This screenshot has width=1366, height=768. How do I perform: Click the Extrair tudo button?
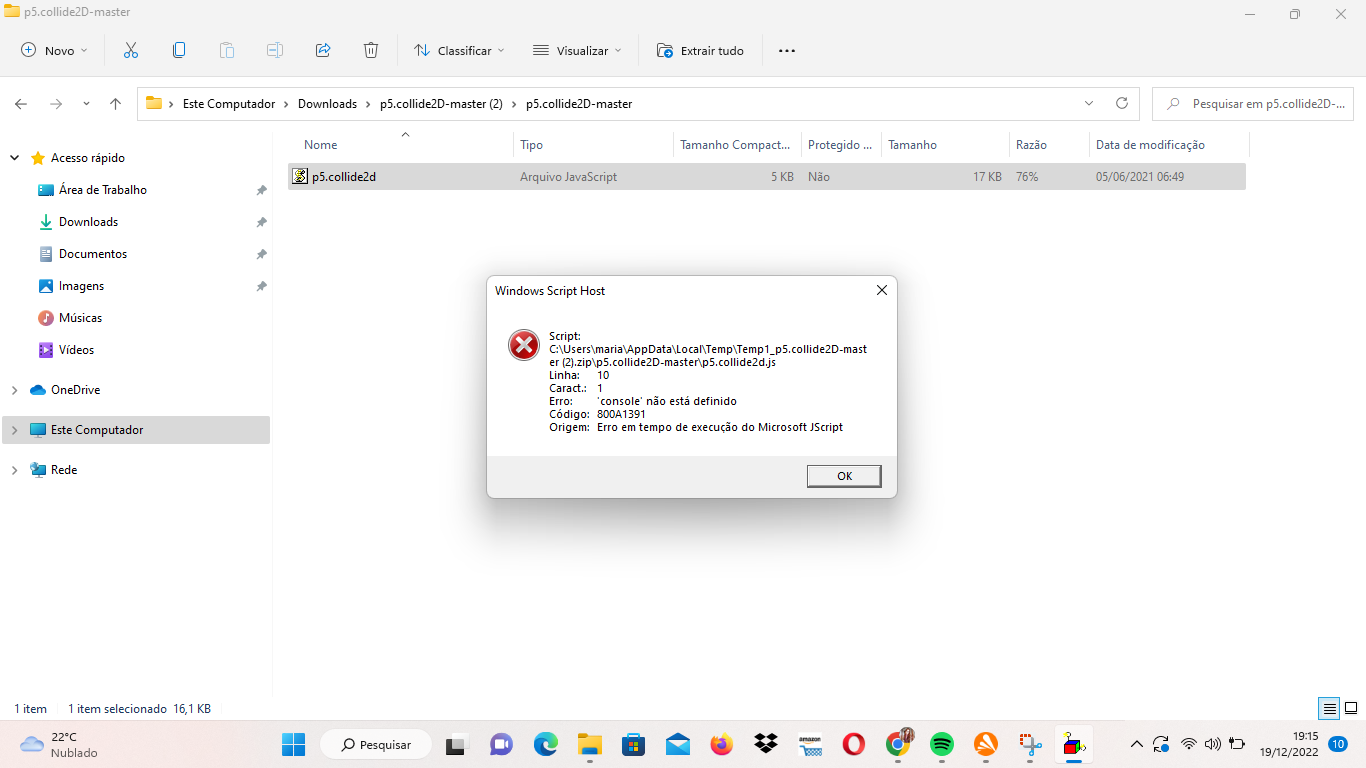click(700, 50)
